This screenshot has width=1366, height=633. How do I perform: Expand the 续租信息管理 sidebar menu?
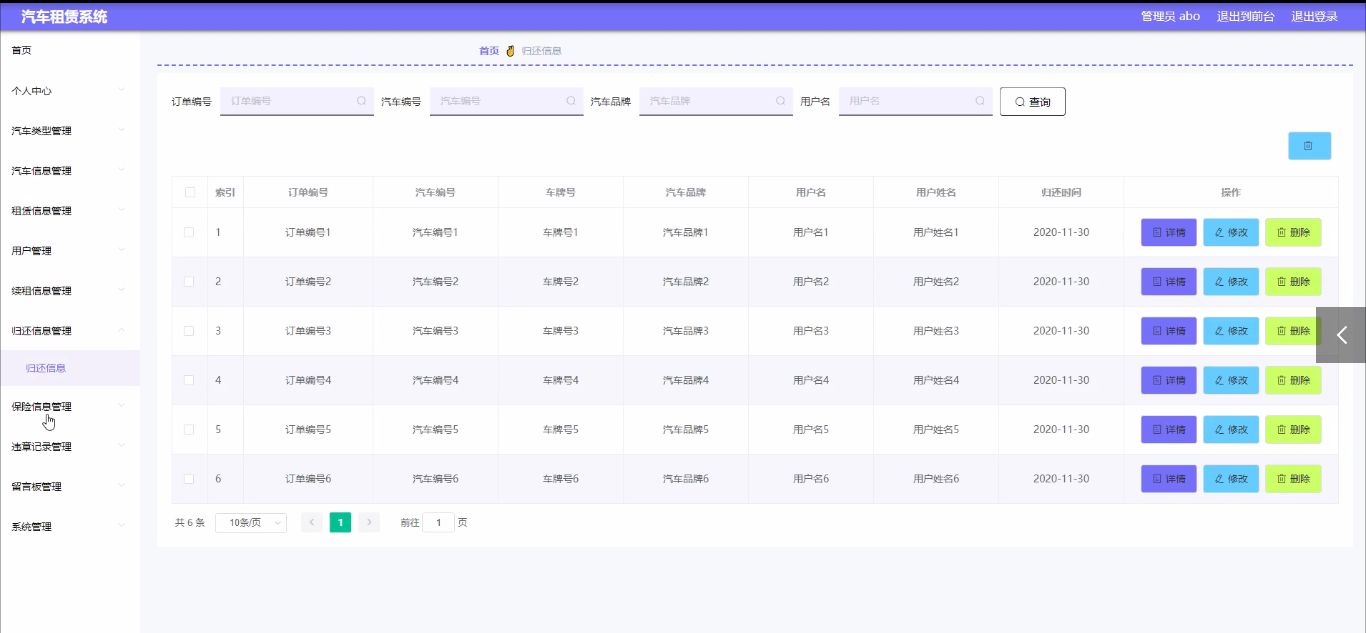tap(70, 291)
